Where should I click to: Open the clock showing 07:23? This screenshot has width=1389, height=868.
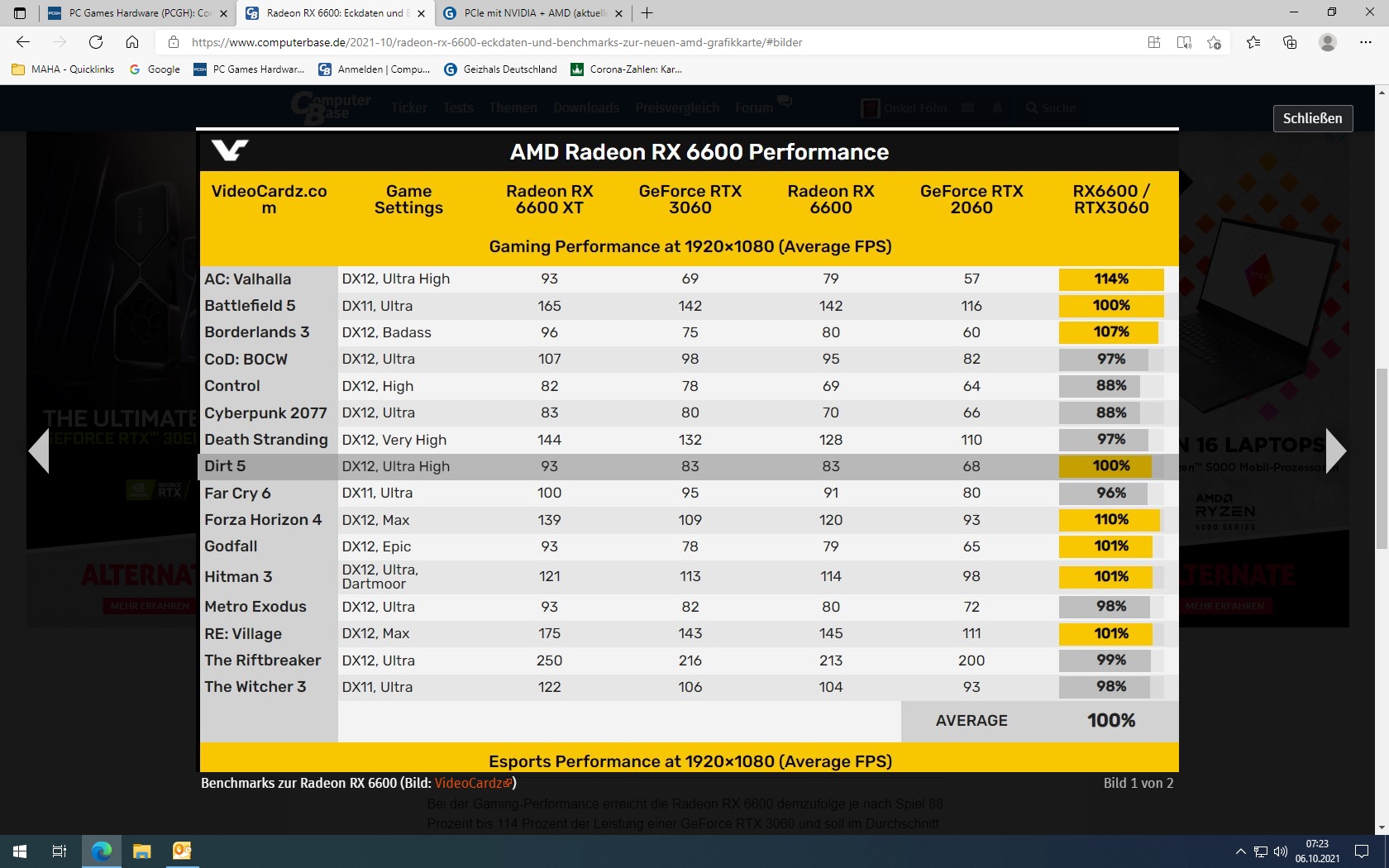tap(1317, 851)
